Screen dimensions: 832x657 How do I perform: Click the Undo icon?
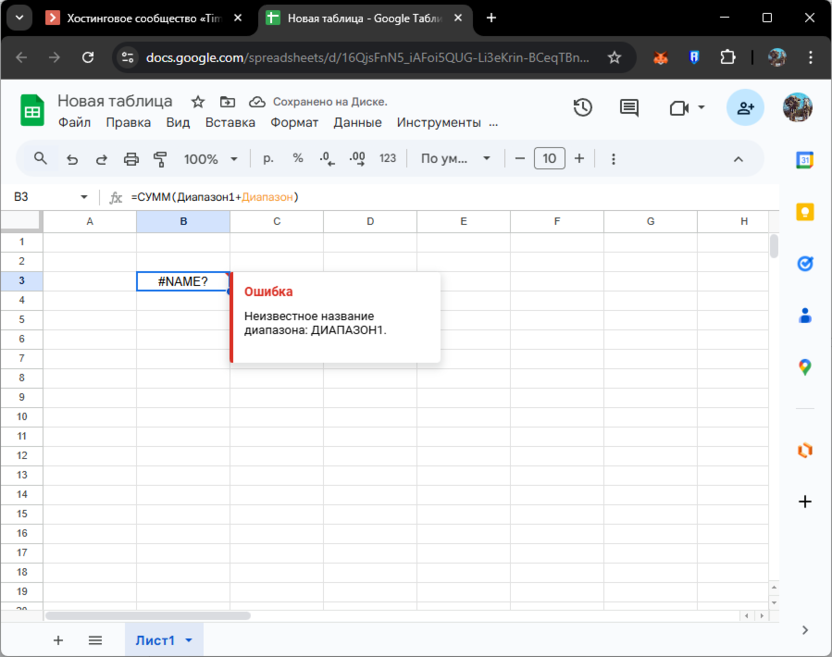coord(71,158)
